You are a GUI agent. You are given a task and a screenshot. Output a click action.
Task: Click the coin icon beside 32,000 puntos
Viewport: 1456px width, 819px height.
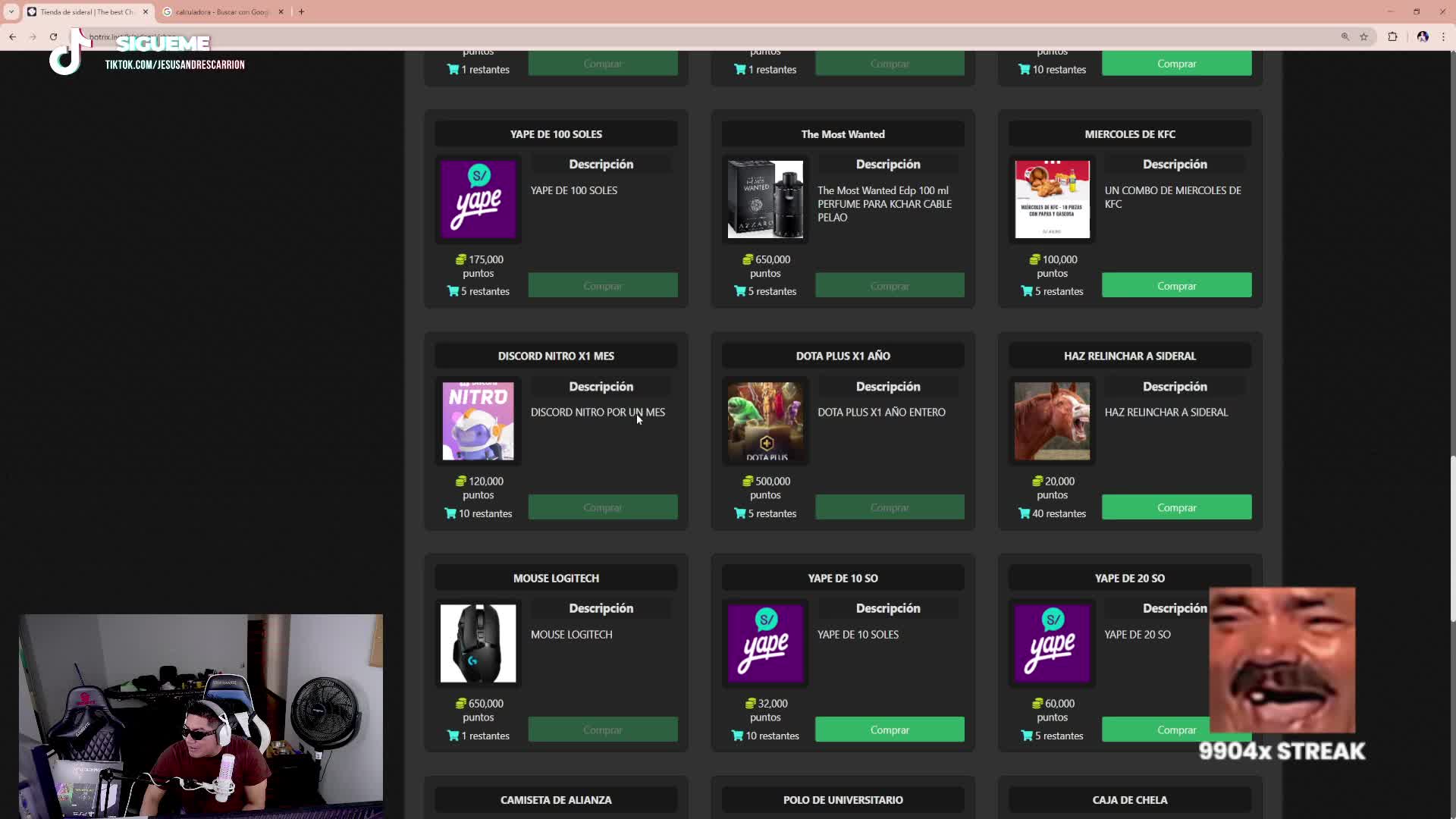coord(750,704)
